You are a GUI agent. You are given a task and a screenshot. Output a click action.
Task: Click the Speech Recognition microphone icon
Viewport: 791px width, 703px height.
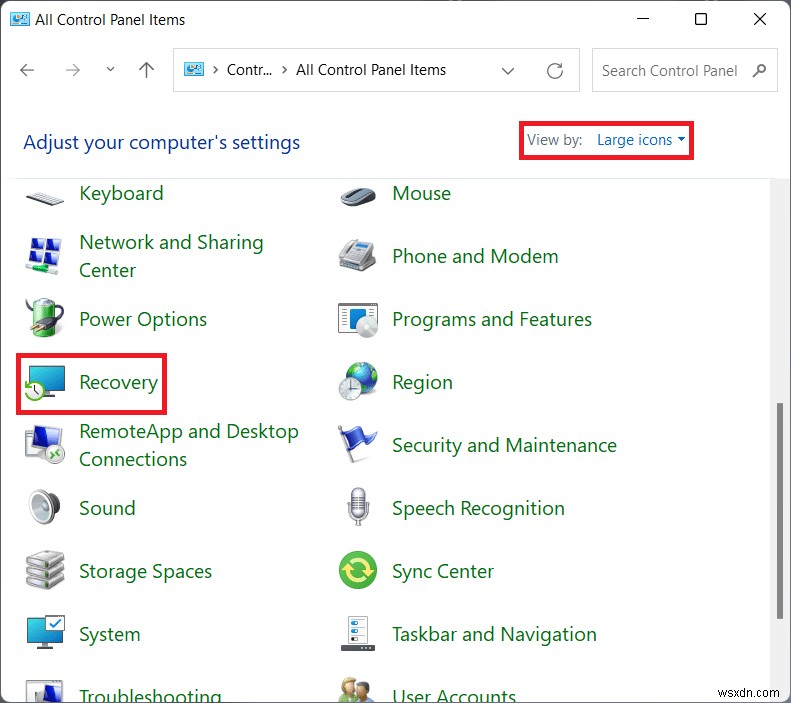click(x=358, y=508)
